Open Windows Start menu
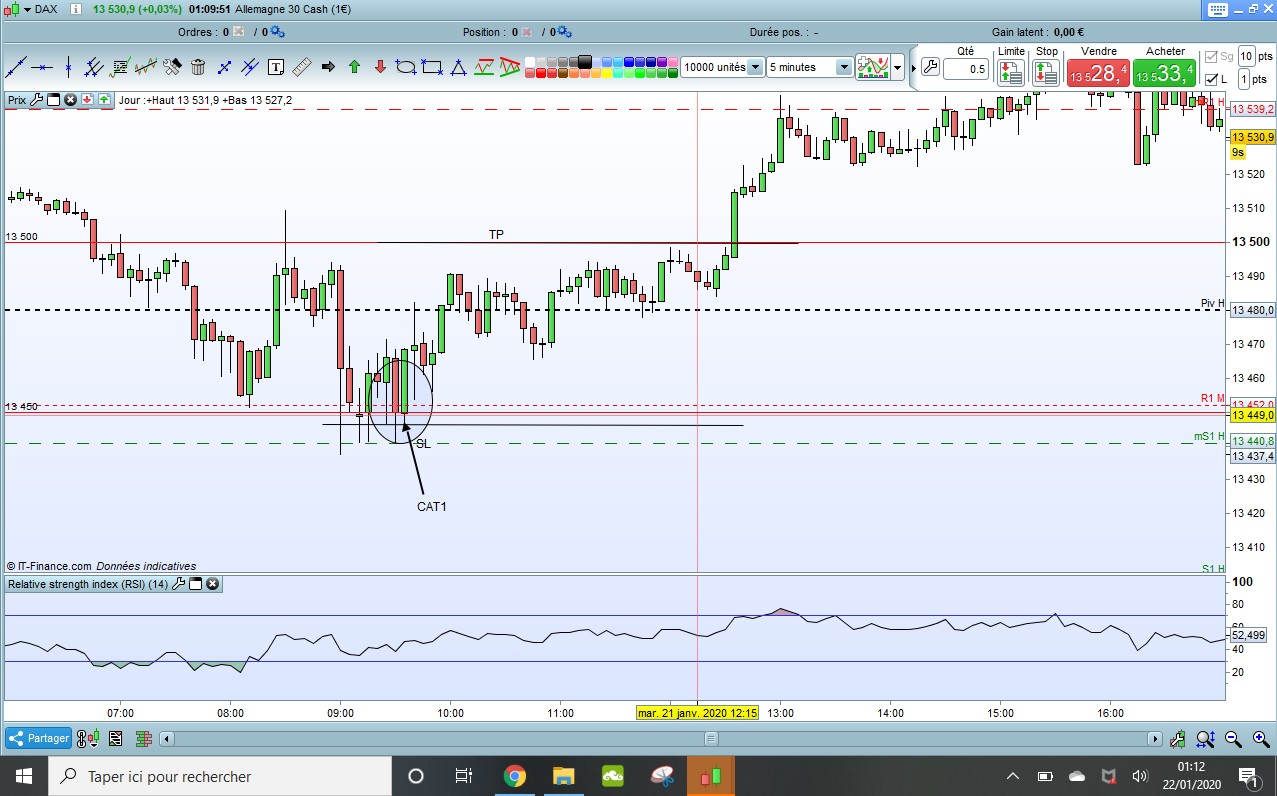Image resolution: width=1277 pixels, height=796 pixels. (23, 776)
